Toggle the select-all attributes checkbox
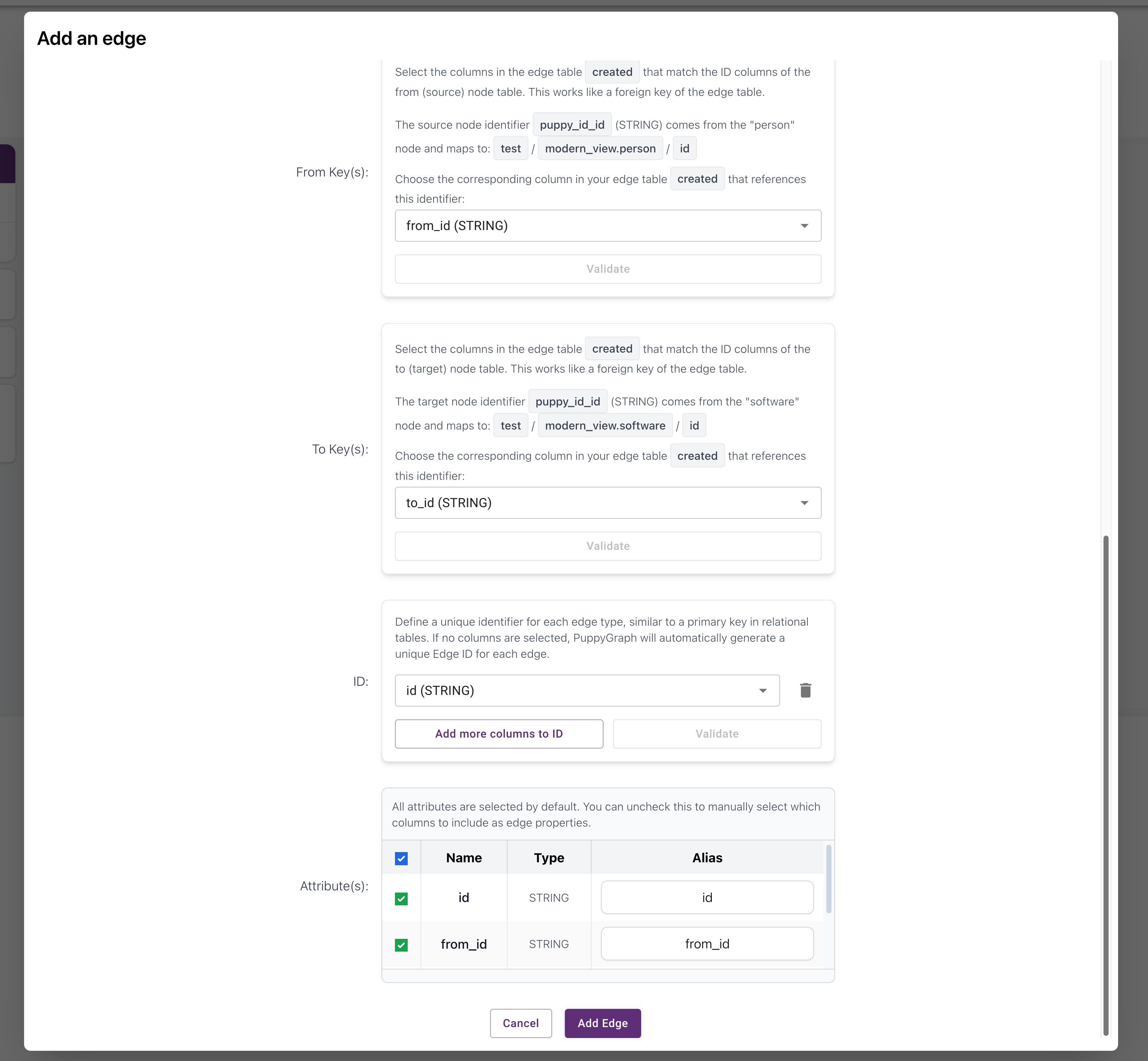This screenshot has width=1148, height=1061. point(402,858)
